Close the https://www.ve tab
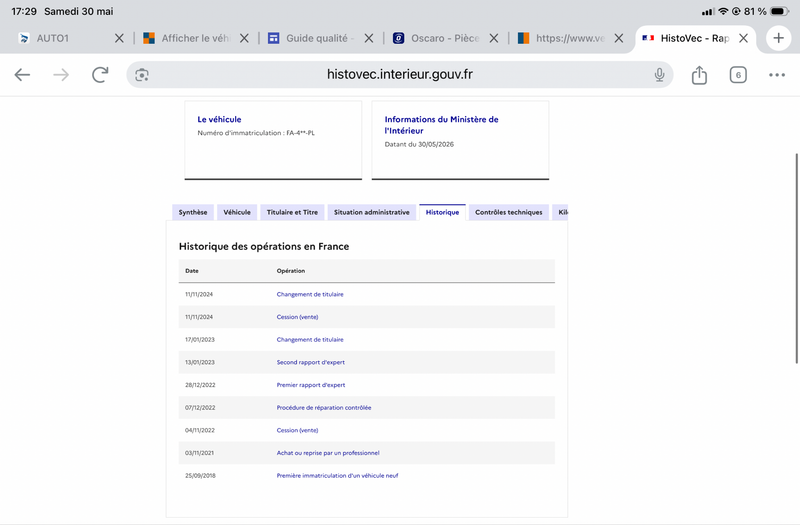Screen dimensions: 800x525 pos(618,38)
